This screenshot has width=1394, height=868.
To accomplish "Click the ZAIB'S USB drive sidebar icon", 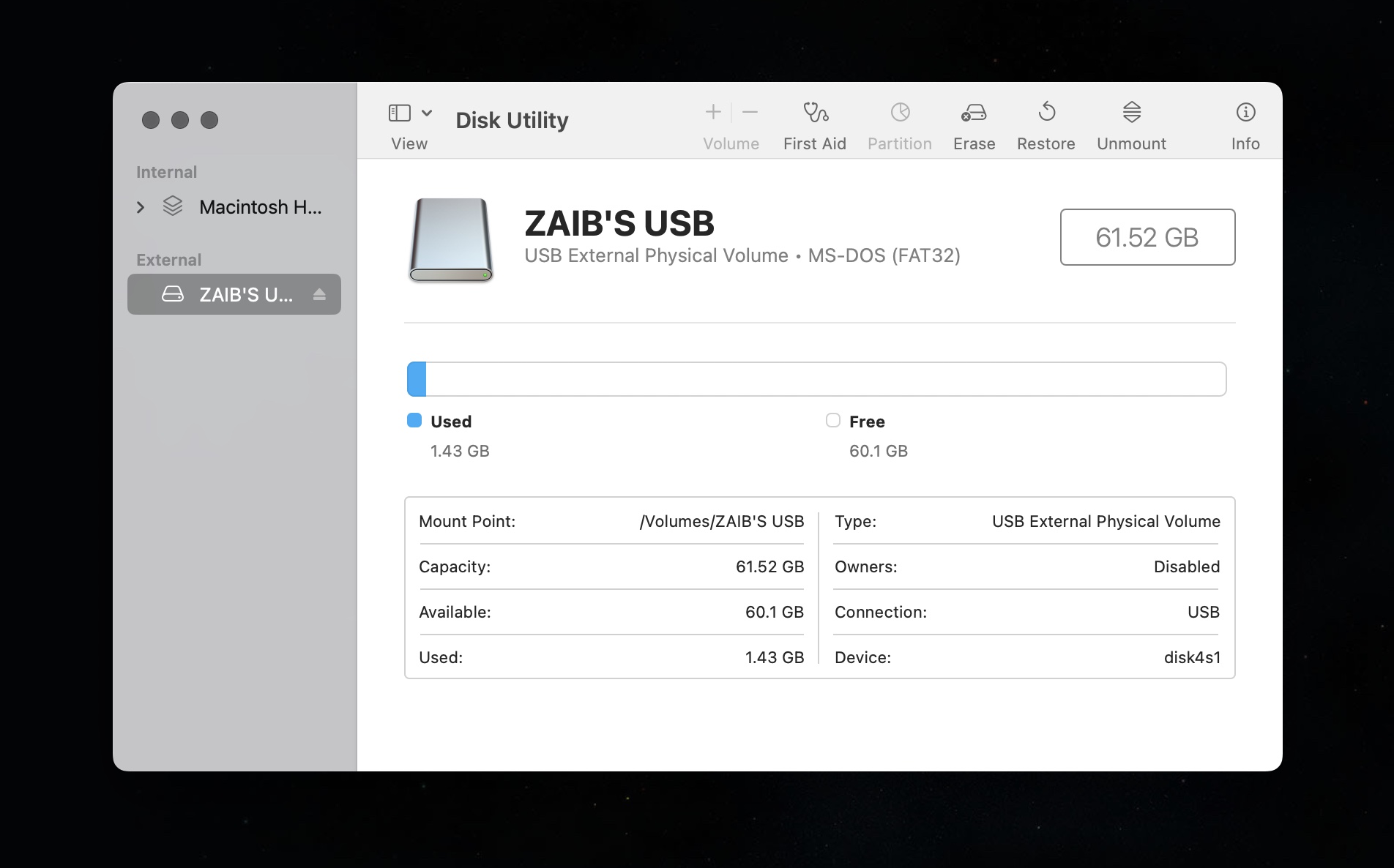I will click(x=173, y=294).
